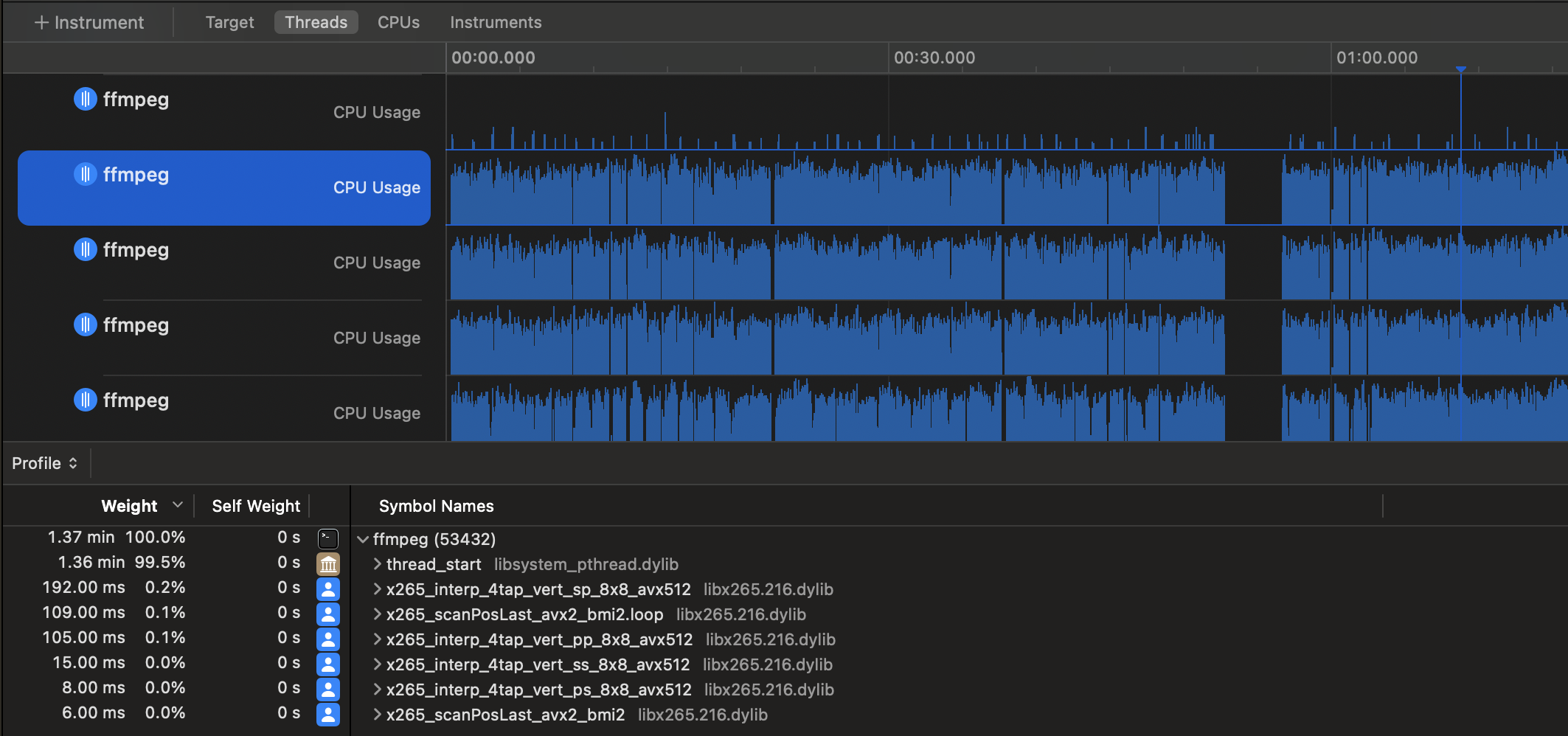Viewport: 1568px width, 736px height.
Task: Click the first ffmpeg thread icon
Action: point(85,98)
